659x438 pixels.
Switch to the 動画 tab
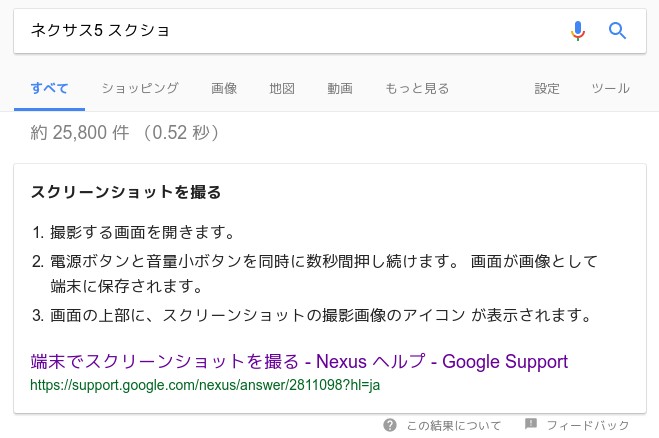[x=340, y=88]
